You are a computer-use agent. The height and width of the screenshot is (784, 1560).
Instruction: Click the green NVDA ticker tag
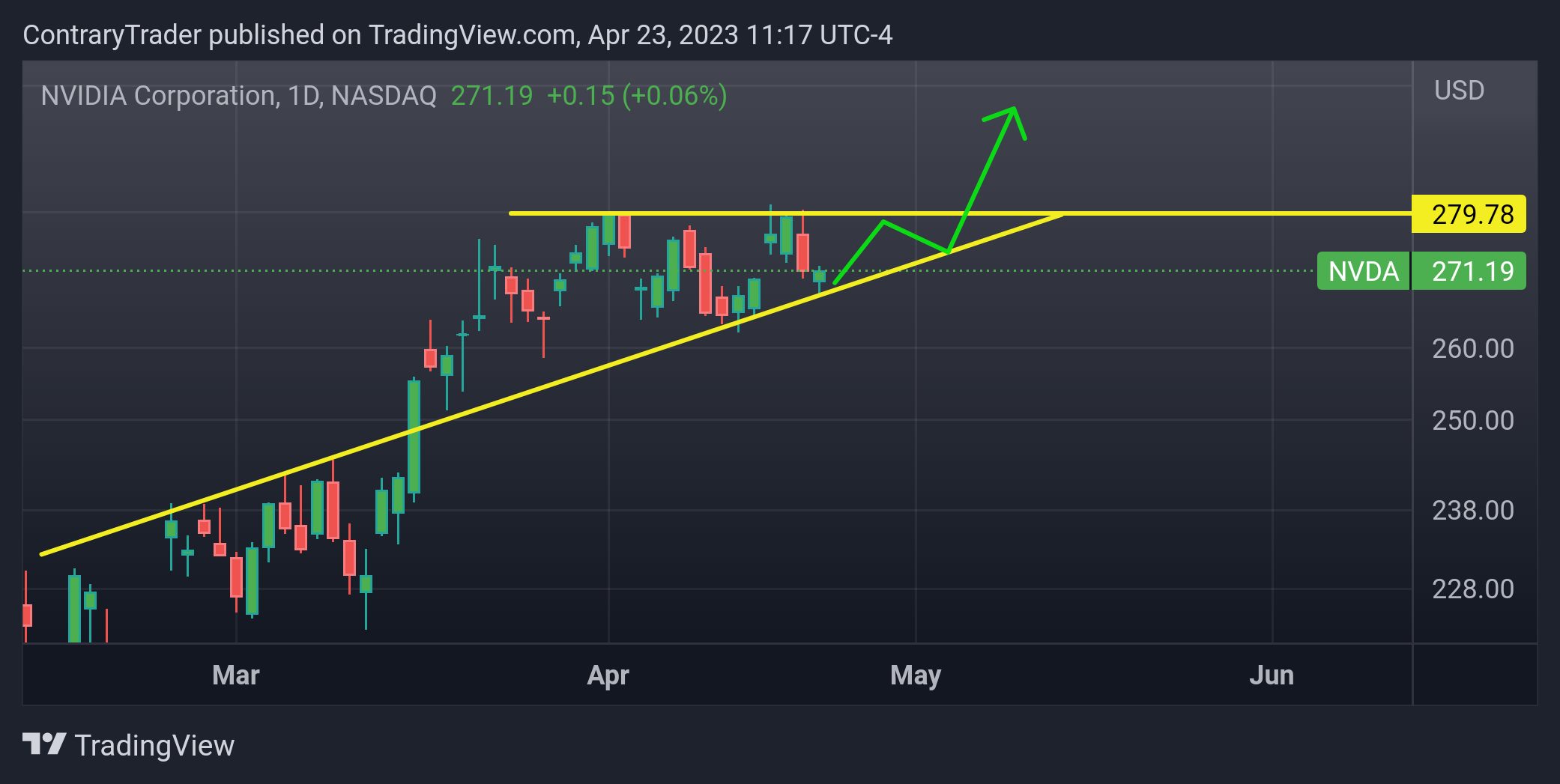point(1364,271)
